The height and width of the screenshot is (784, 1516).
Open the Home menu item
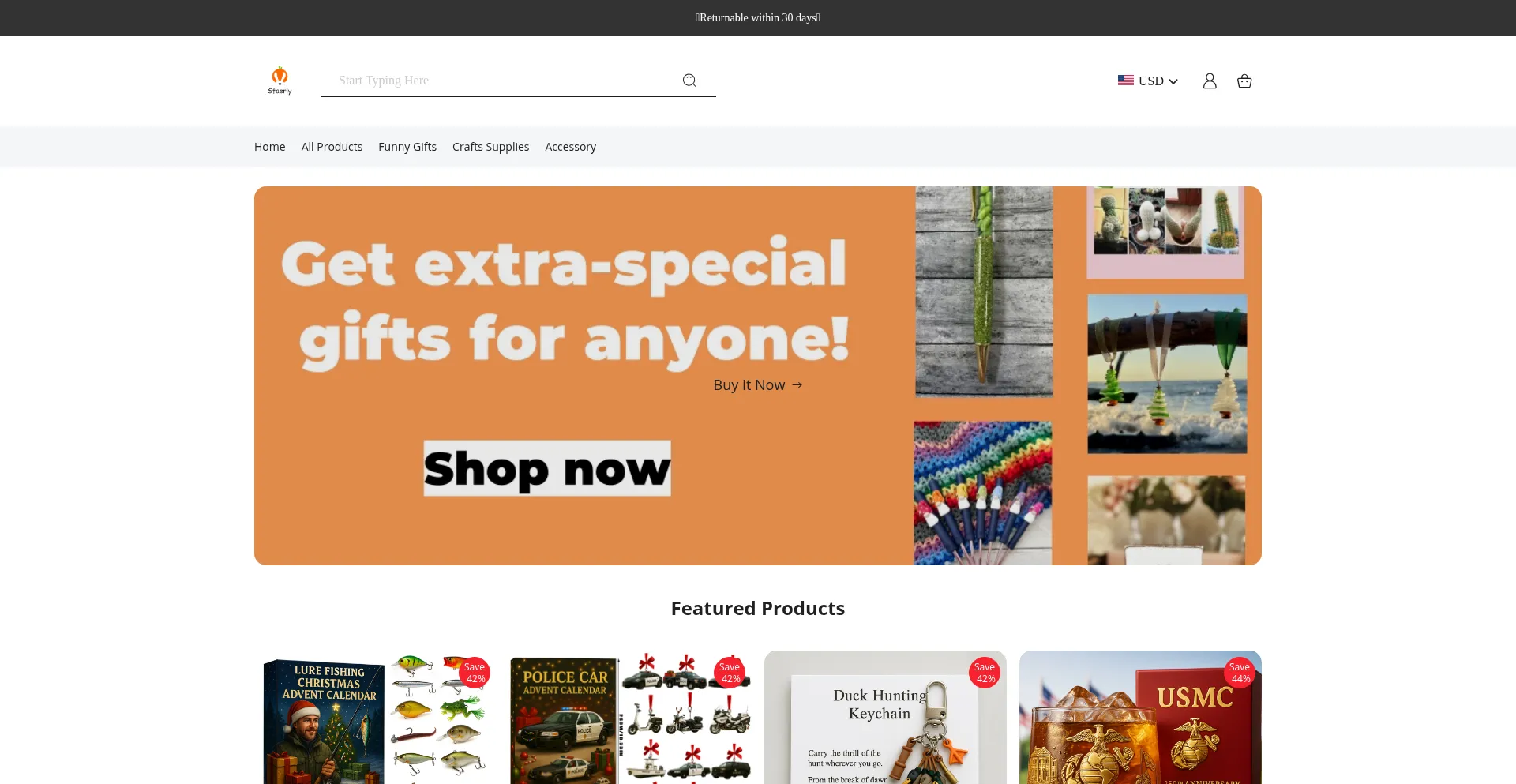pyautogui.click(x=270, y=147)
